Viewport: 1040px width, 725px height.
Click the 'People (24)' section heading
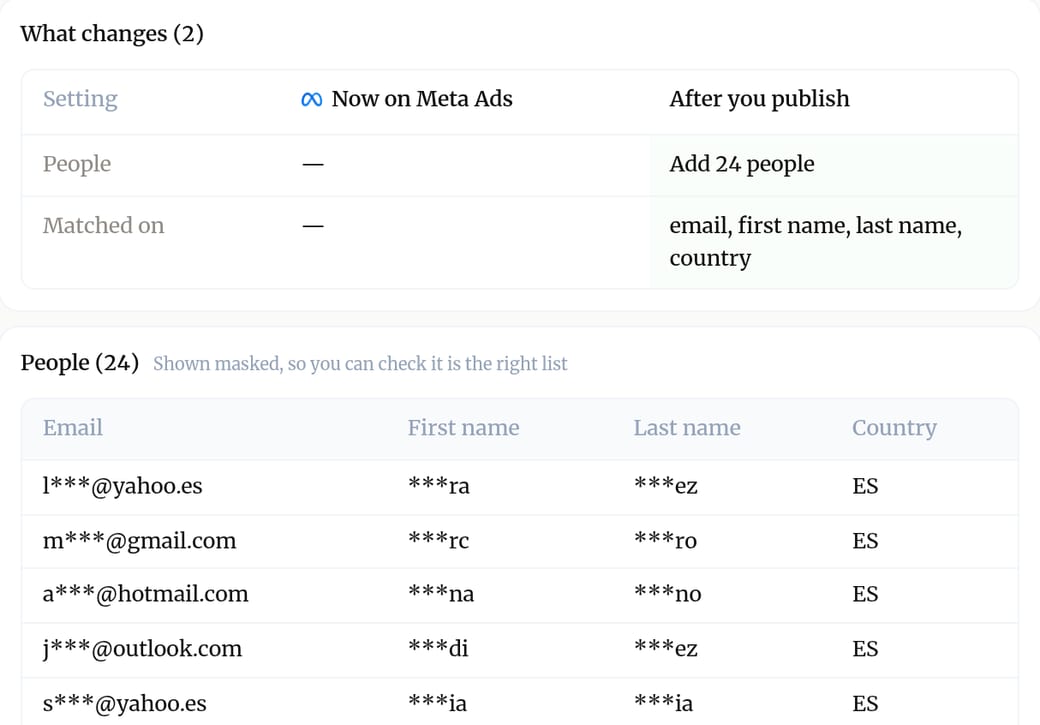(x=80, y=363)
